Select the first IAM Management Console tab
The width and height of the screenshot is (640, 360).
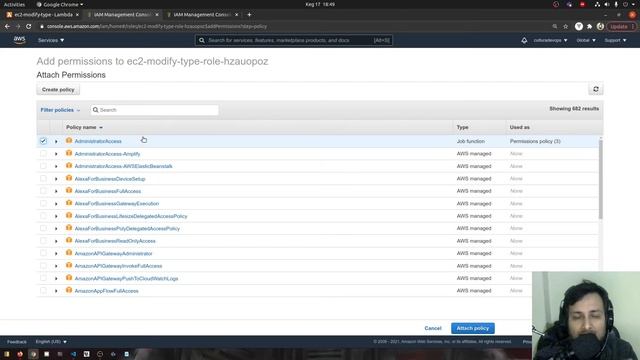click(122, 15)
